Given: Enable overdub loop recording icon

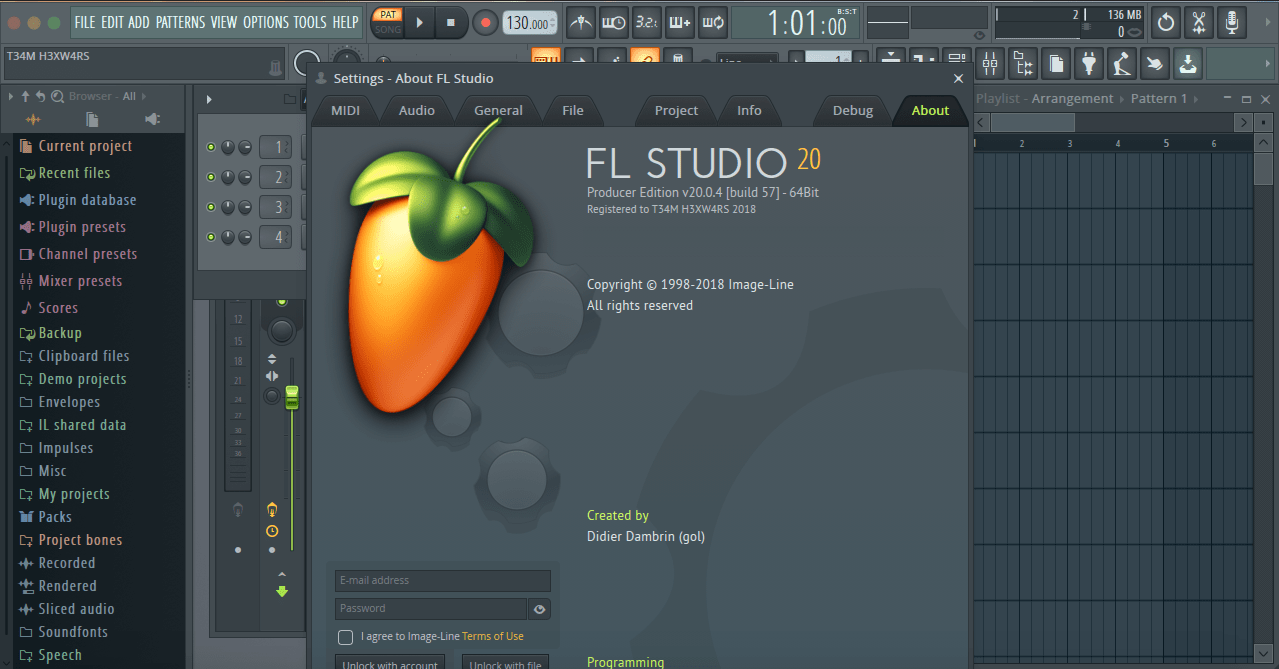Looking at the screenshot, I should pyautogui.click(x=679, y=22).
